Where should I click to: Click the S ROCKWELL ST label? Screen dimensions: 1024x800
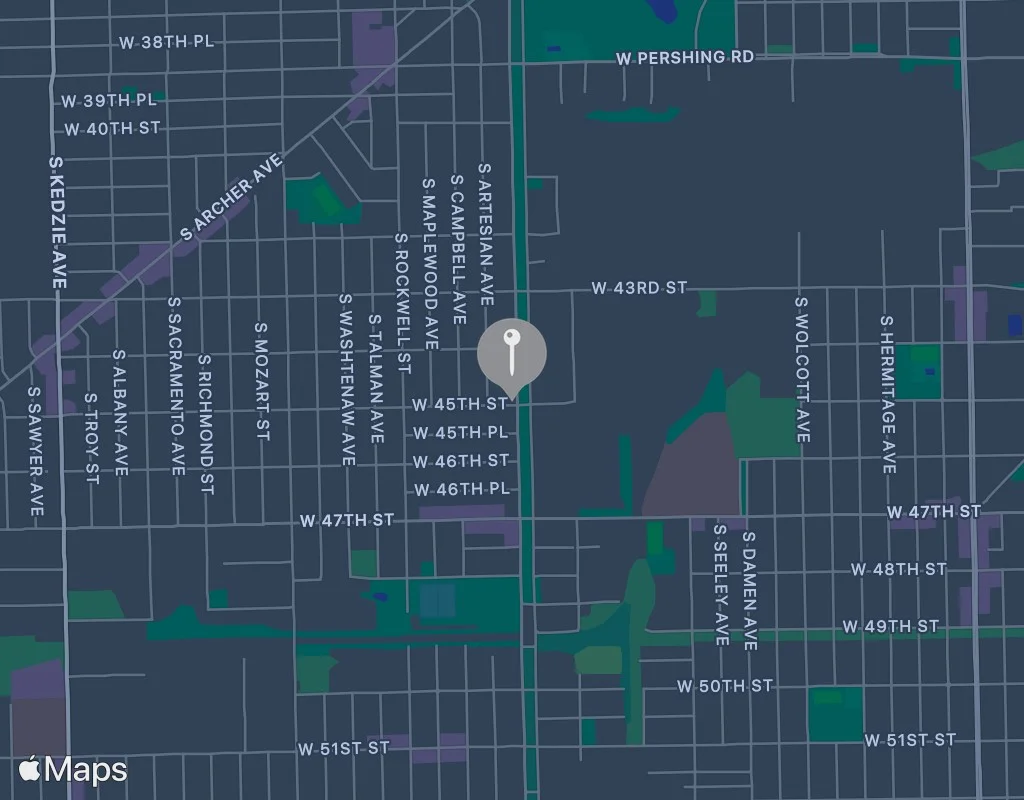(x=402, y=304)
